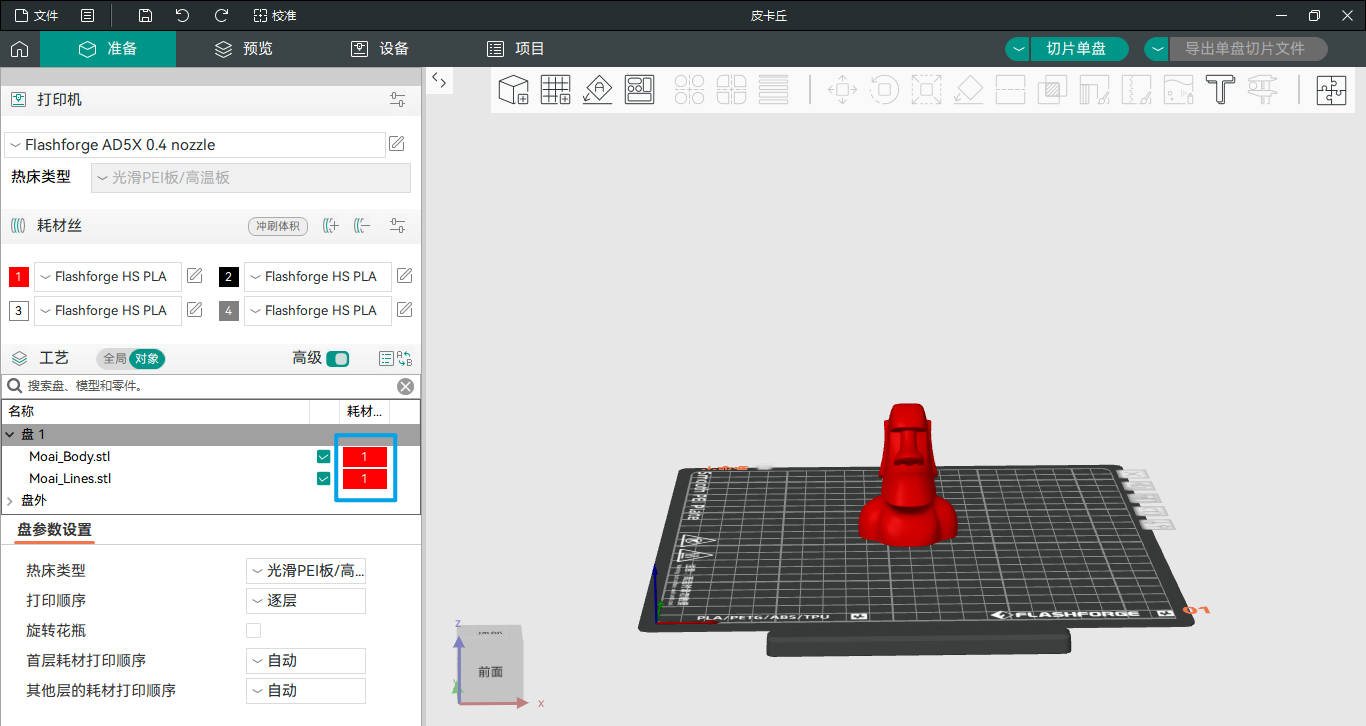Toggle the 高级 advanced mode switch

pyautogui.click(x=338, y=359)
